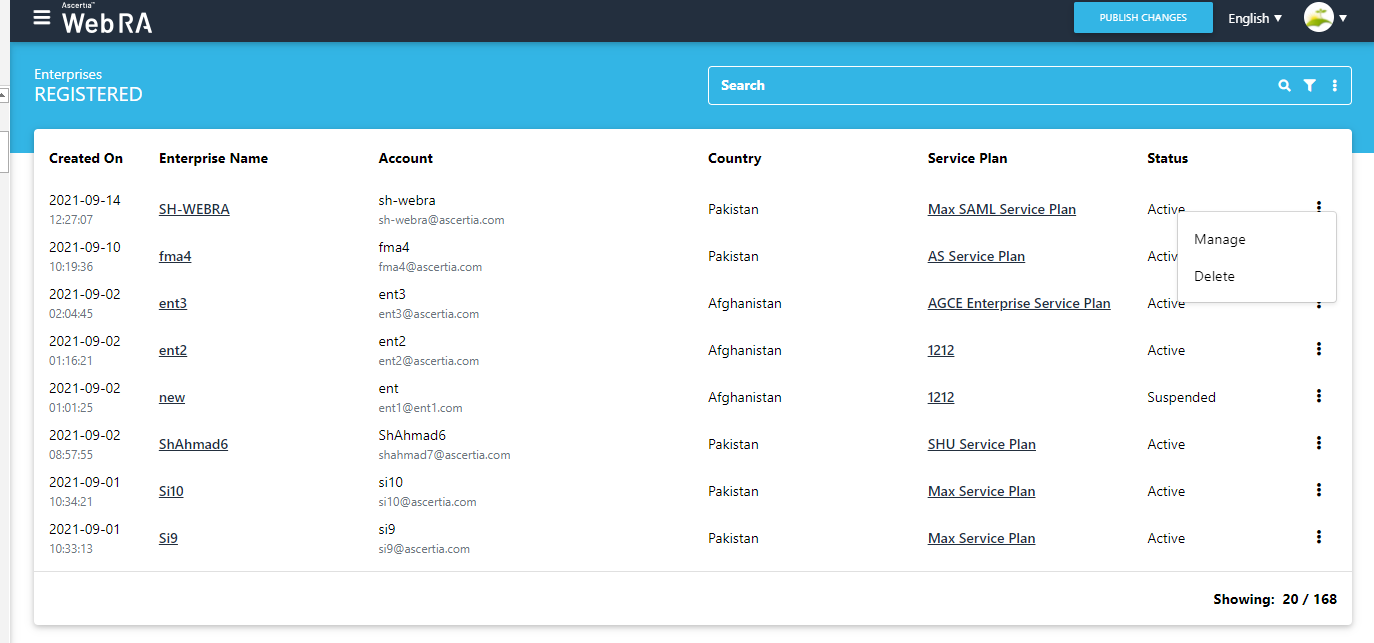Open the filter funnel icon

click(1309, 86)
